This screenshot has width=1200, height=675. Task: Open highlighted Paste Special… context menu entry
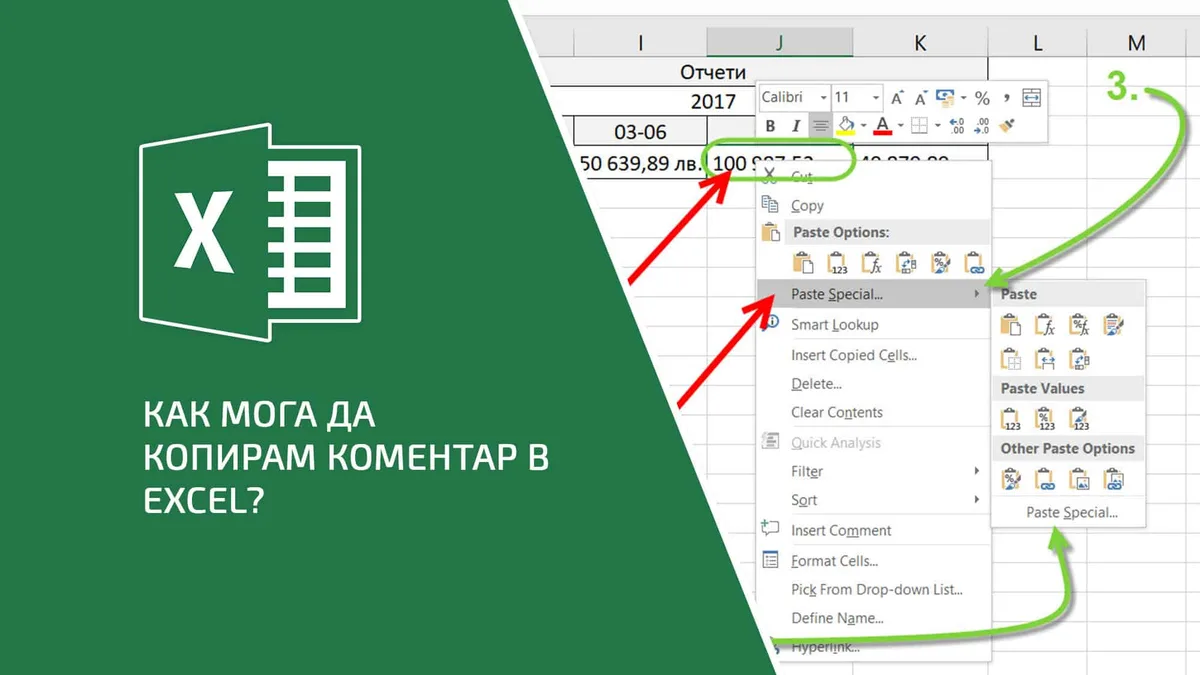[873, 294]
